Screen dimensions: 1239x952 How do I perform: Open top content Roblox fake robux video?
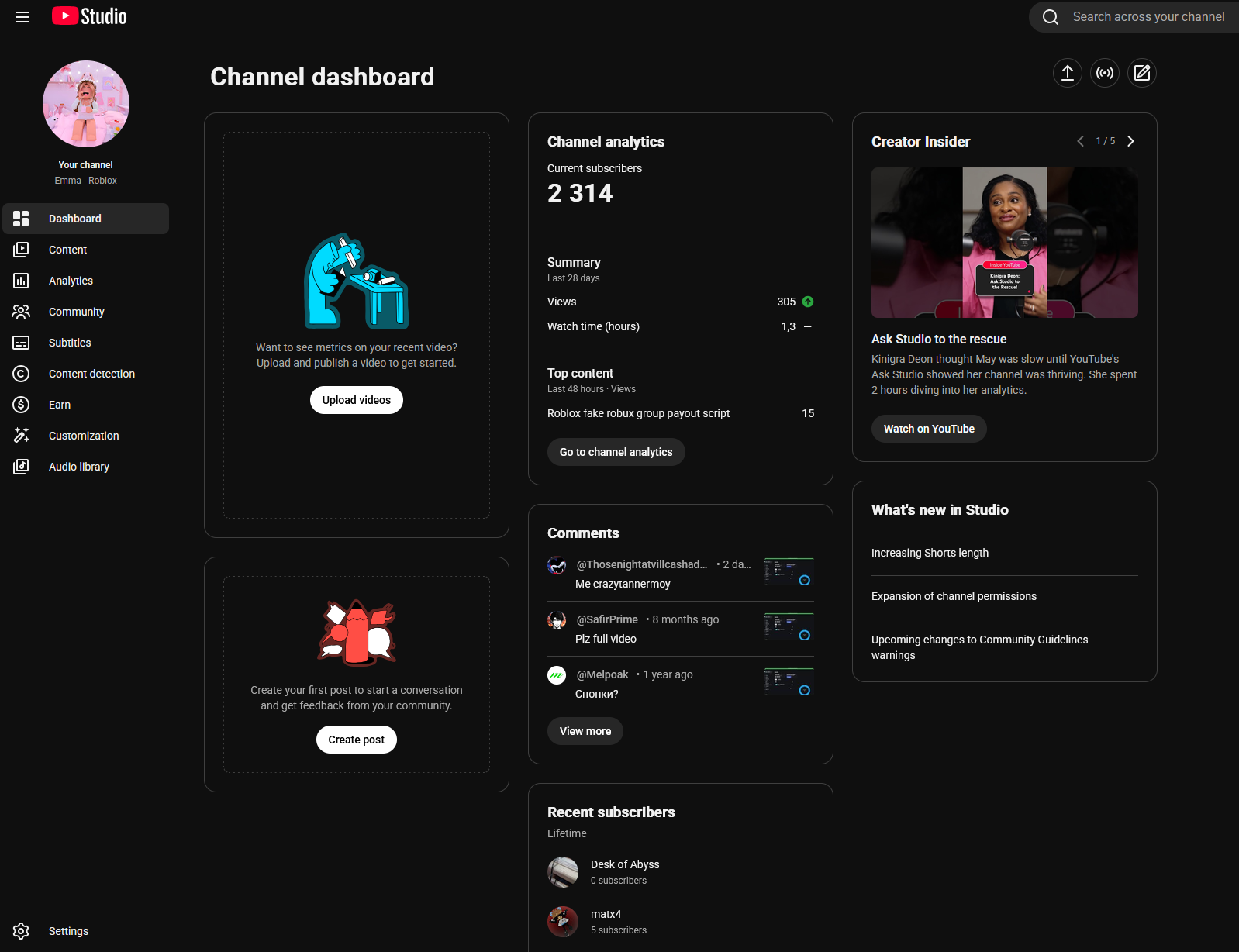pyautogui.click(x=638, y=413)
